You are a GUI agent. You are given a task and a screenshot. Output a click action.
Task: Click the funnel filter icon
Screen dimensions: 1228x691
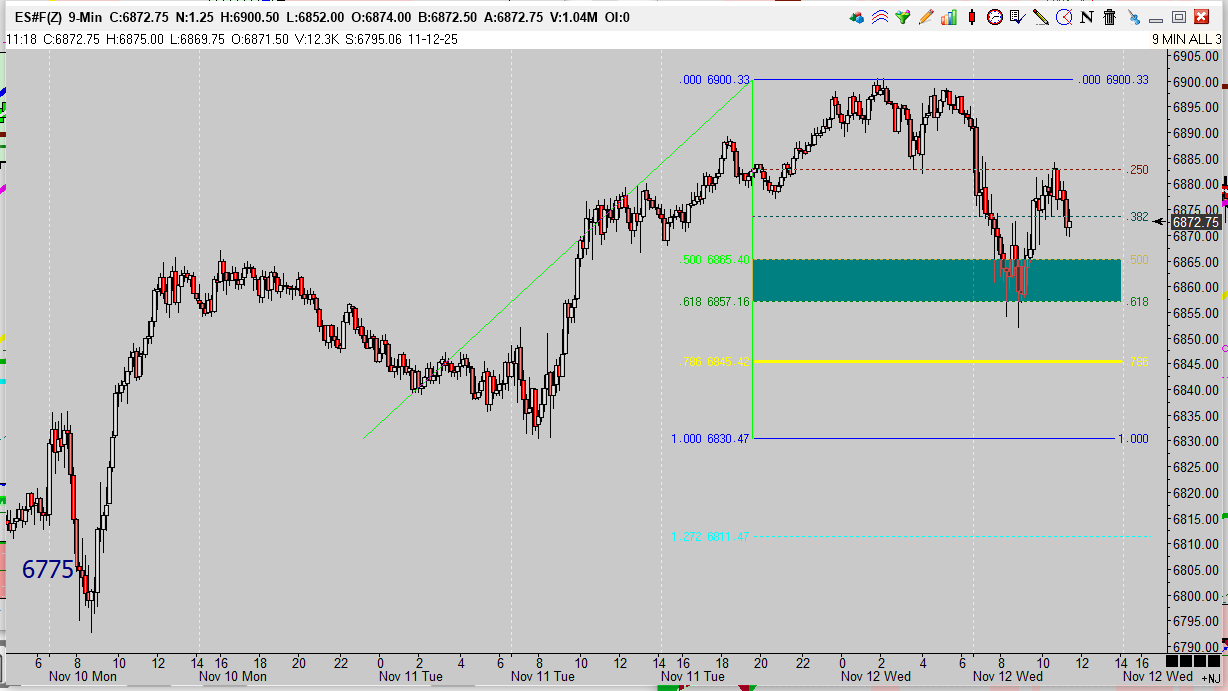click(x=903, y=17)
